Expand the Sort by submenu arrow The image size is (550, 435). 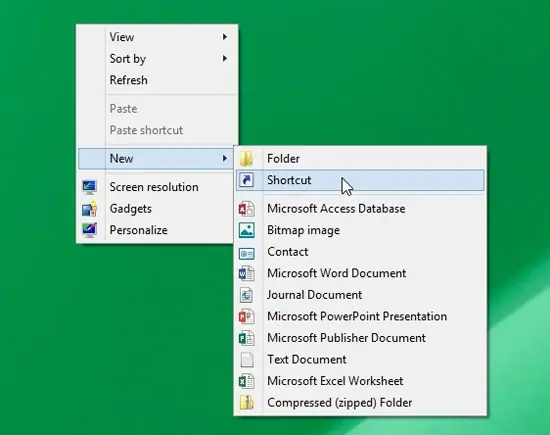224,58
